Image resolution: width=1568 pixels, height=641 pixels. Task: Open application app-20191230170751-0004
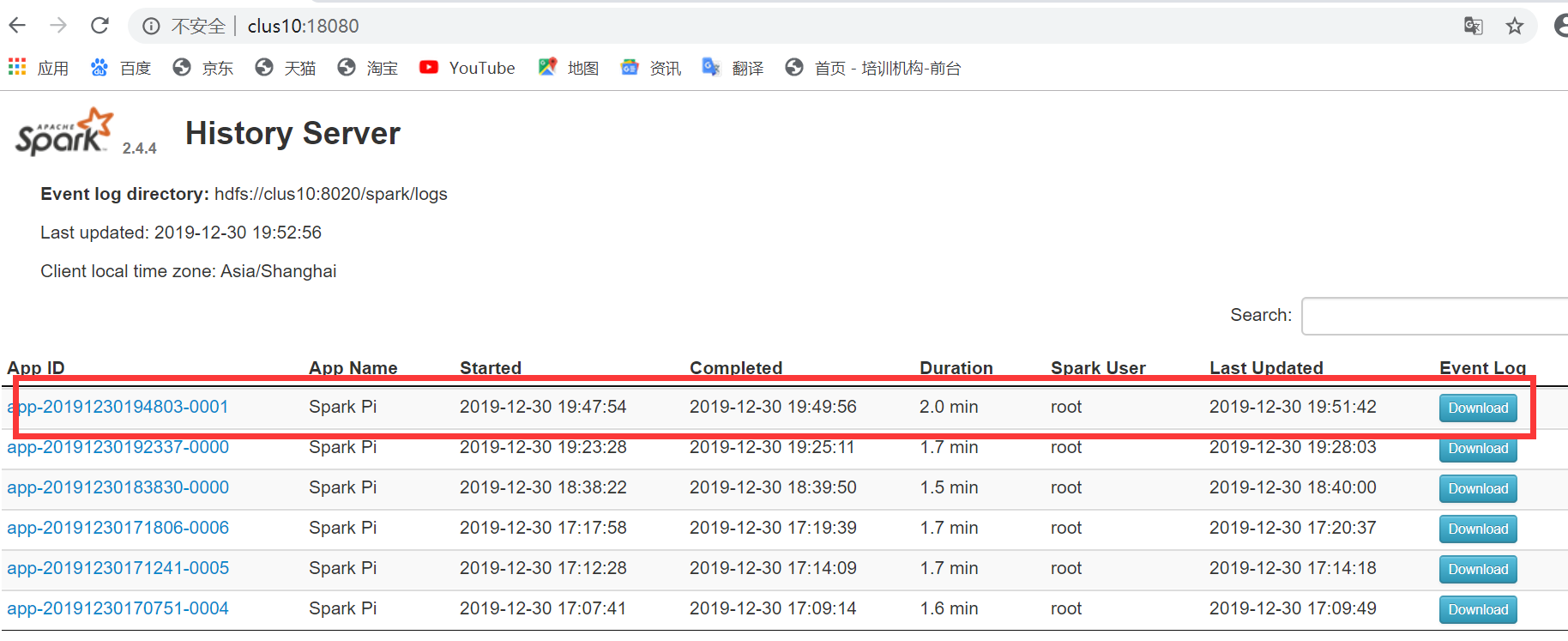point(118,608)
